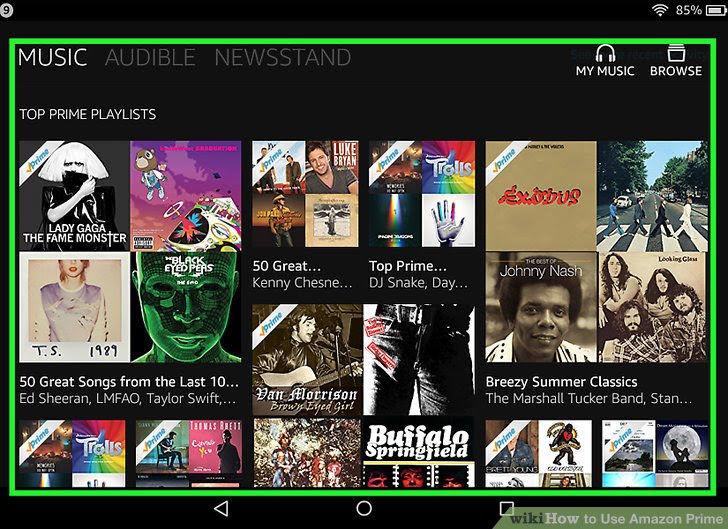The height and width of the screenshot is (529, 728).
Task: Open Black Eyed Peas The END cover
Action: coord(186,307)
